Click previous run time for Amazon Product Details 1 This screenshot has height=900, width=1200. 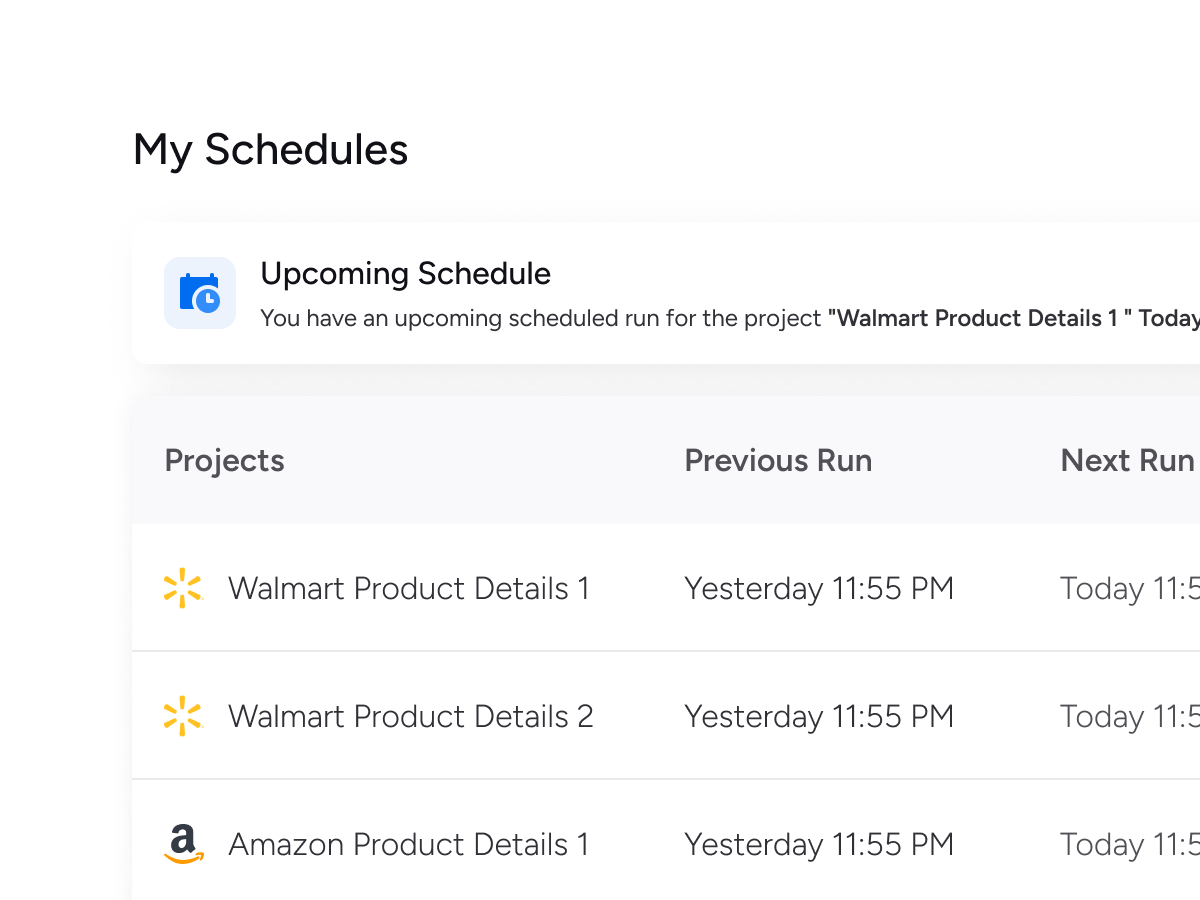[x=818, y=844]
